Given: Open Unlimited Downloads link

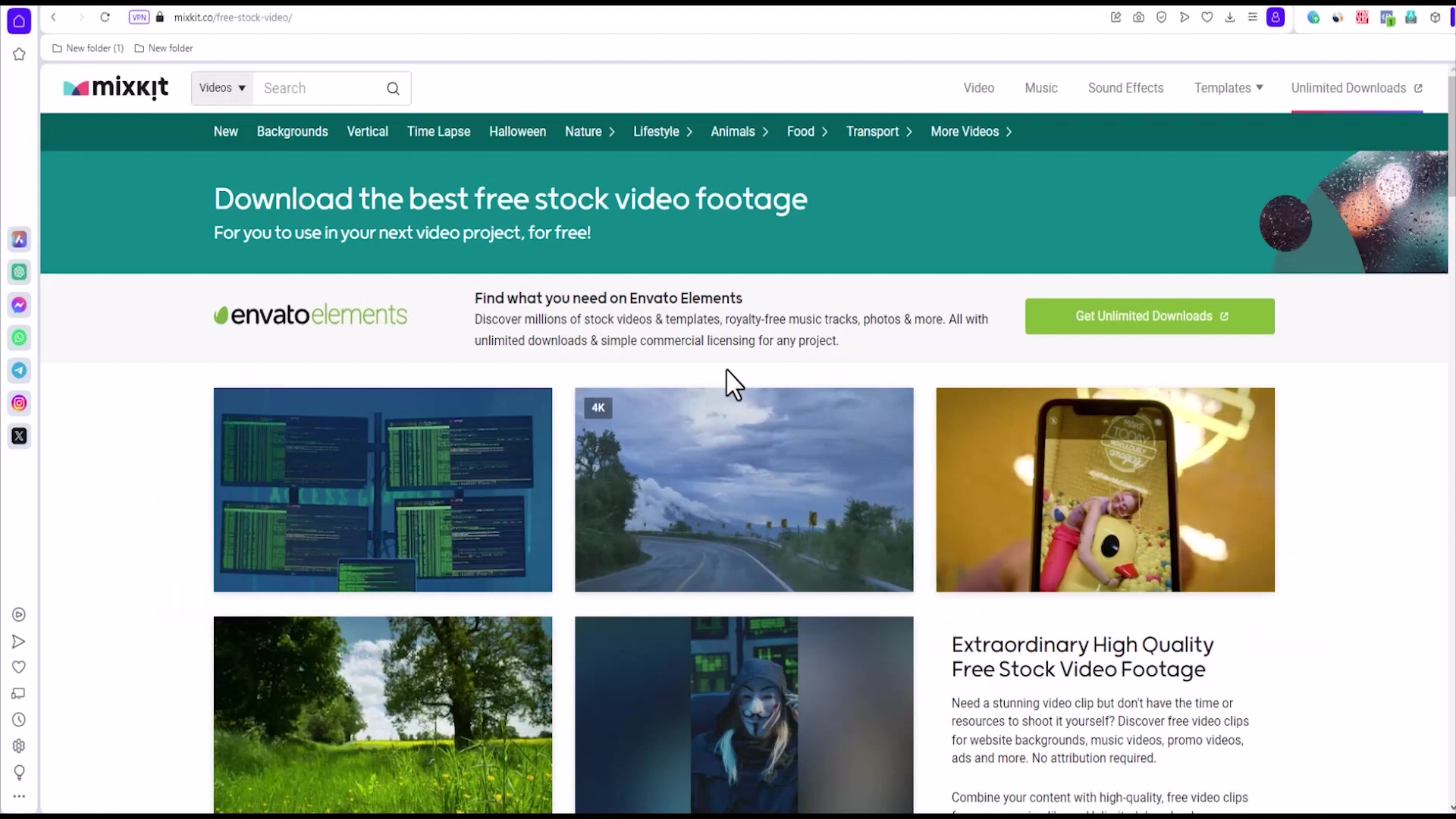Looking at the screenshot, I should tap(1356, 88).
